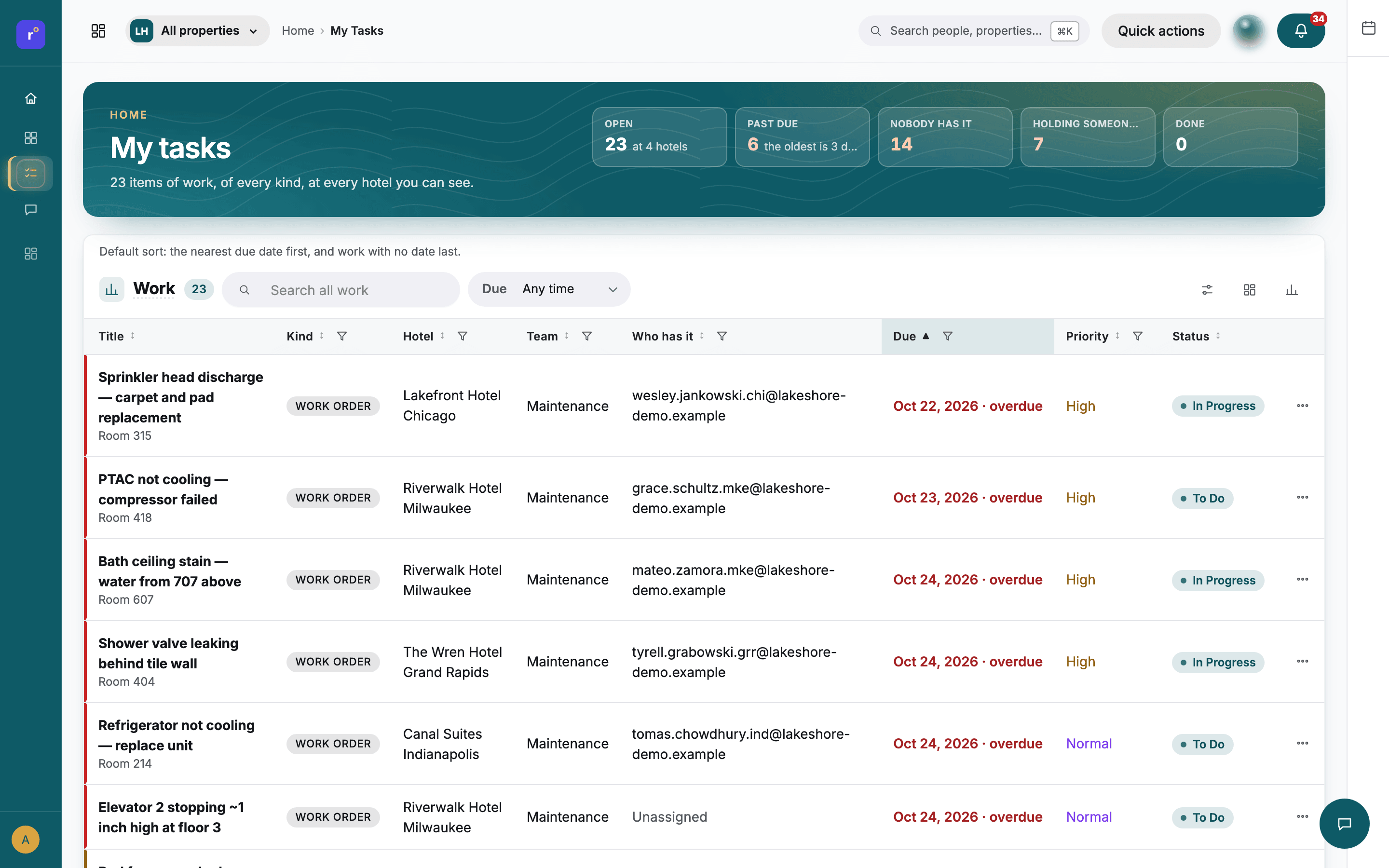Select the Holding Someone 7 card

pyautogui.click(x=1088, y=137)
